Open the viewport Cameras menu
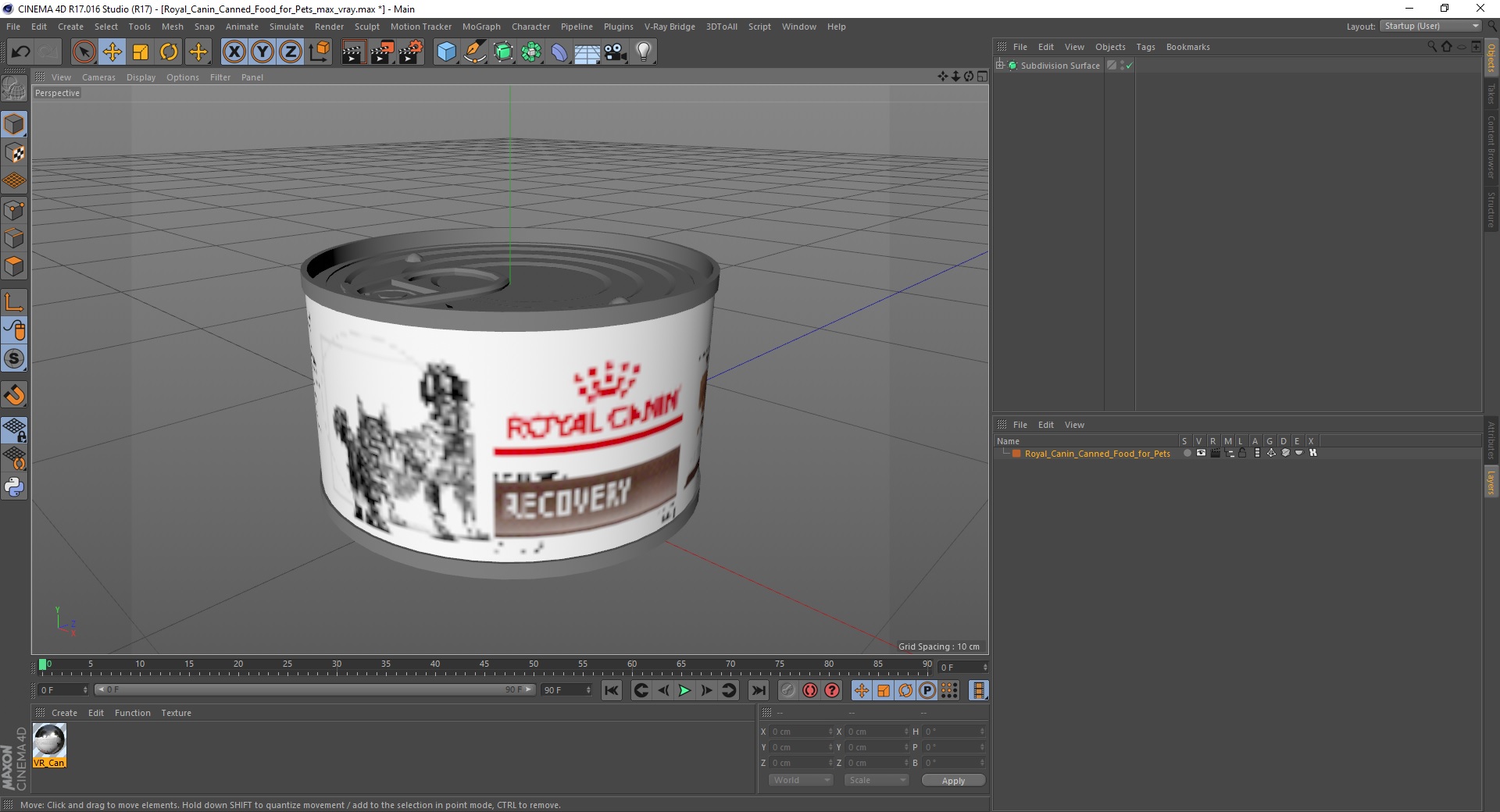This screenshot has height=812, width=1500. coord(98,77)
